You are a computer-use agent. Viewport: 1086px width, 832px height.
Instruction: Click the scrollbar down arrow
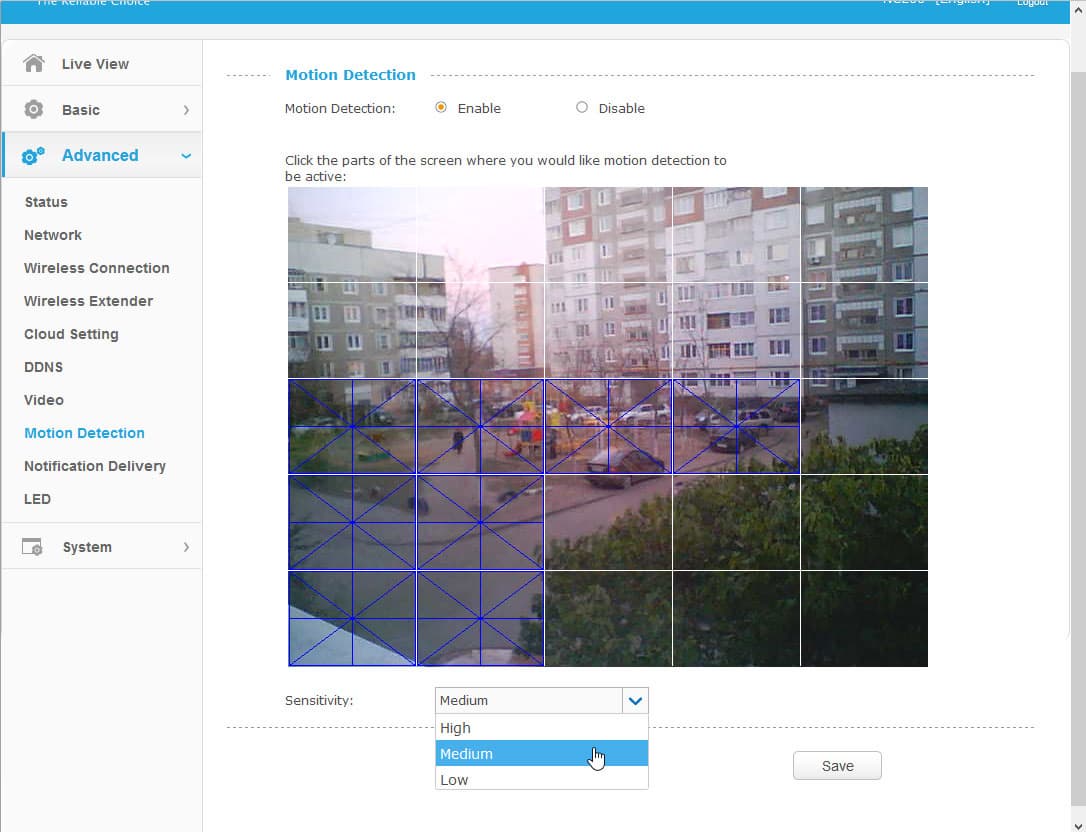tap(1078, 824)
